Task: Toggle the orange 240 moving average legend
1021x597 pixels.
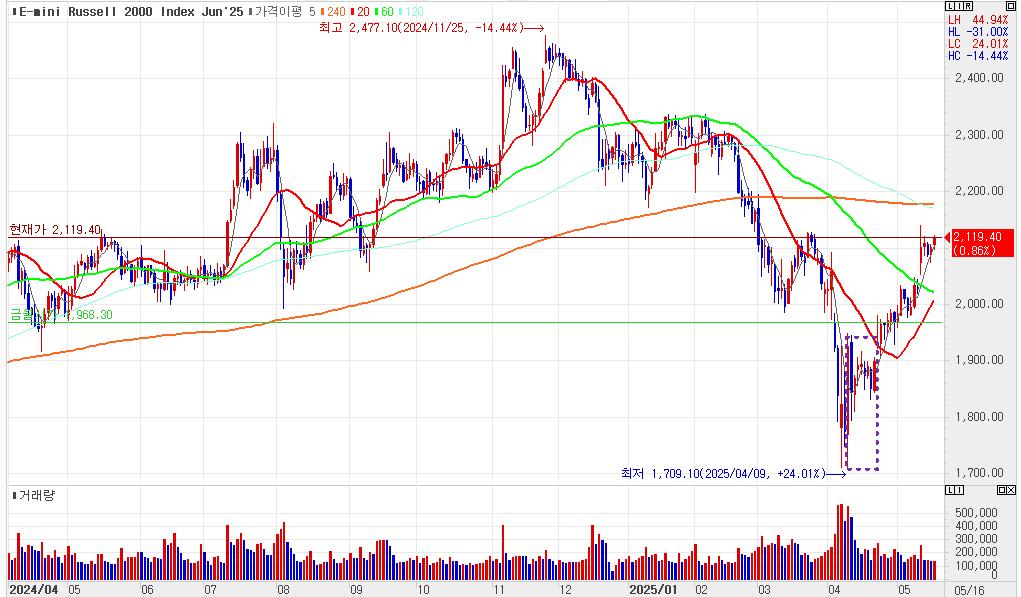Action: (x=333, y=11)
